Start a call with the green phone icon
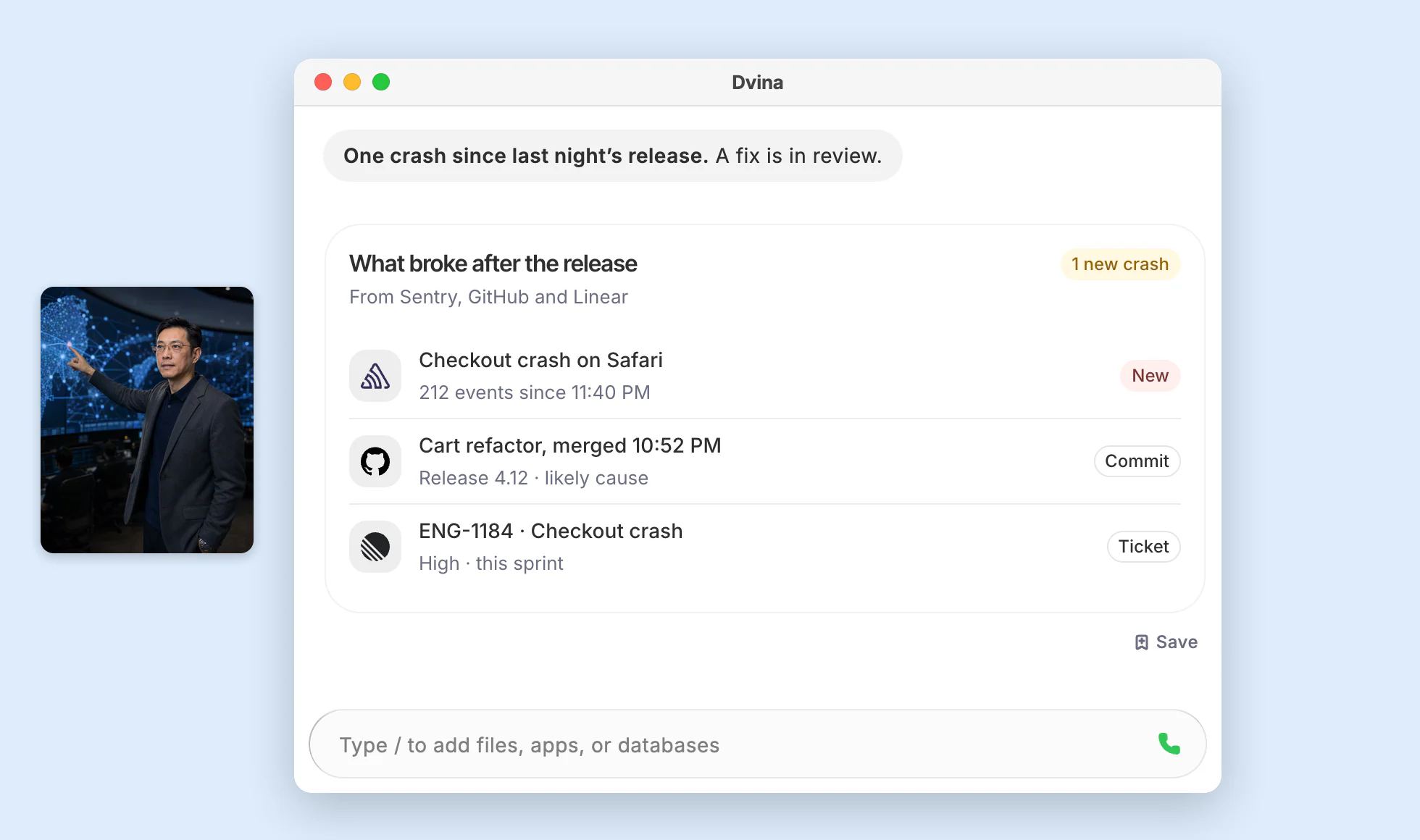Screen dimensions: 1420x840 tap(1169, 744)
